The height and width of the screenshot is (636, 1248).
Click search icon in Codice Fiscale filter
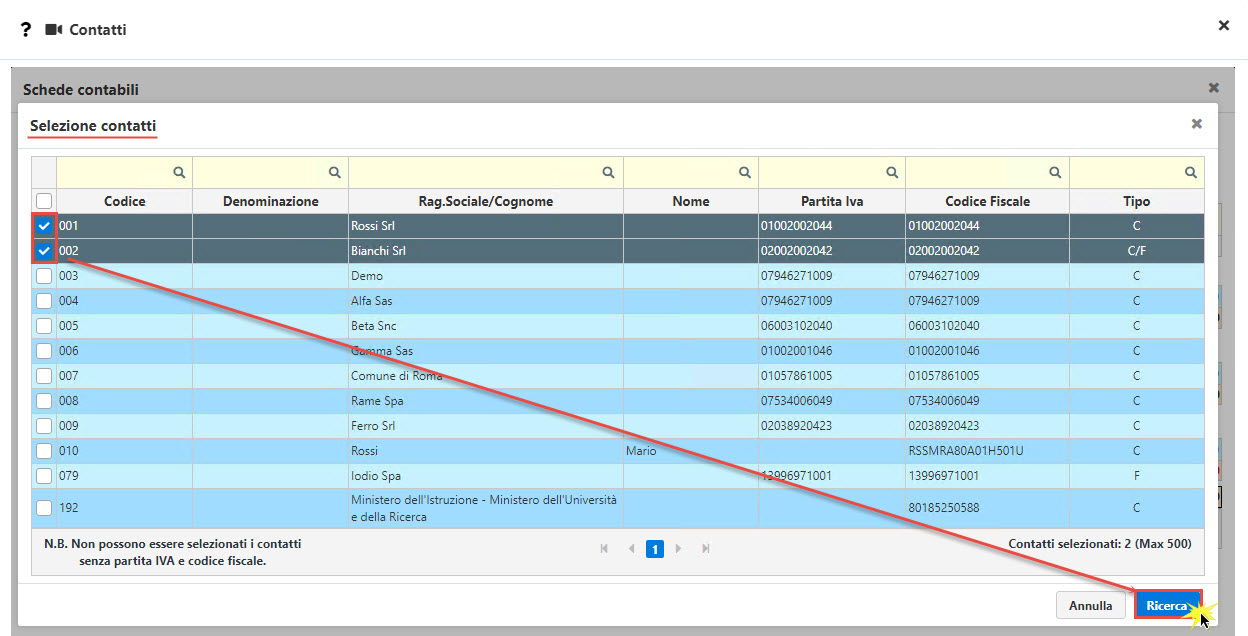(1055, 172)
